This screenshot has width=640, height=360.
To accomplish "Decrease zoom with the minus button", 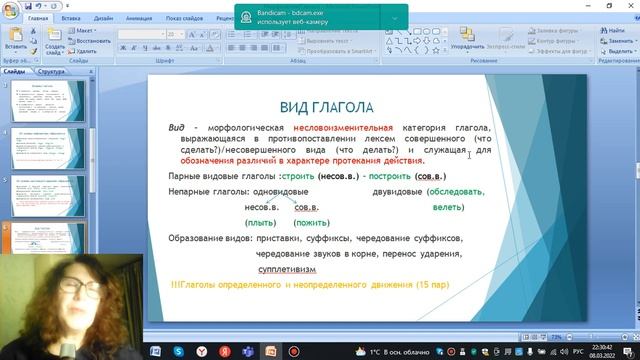I will pyautogui.click(x=569, y=337).
